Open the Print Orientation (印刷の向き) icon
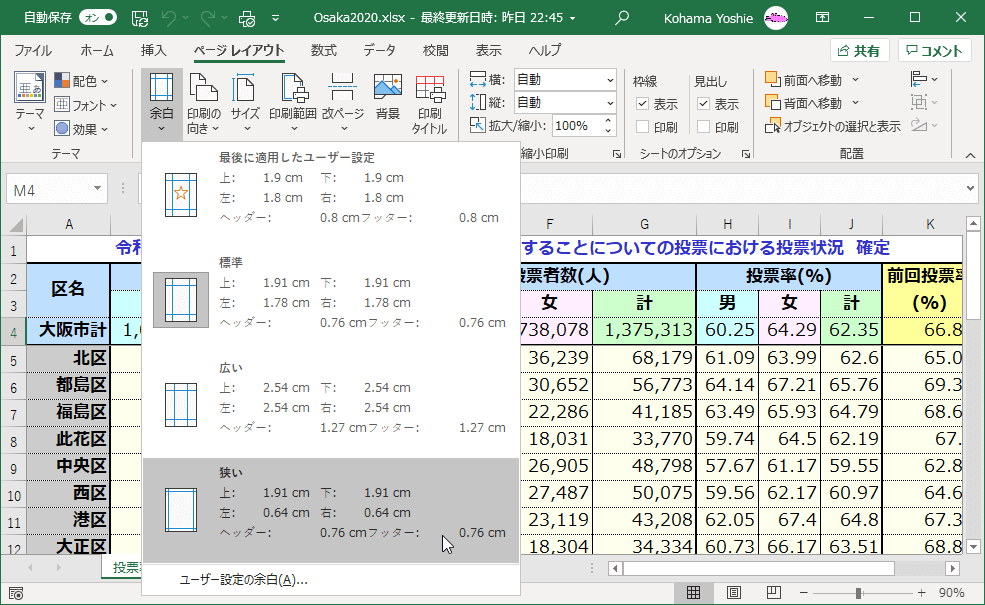 [203, 104]
